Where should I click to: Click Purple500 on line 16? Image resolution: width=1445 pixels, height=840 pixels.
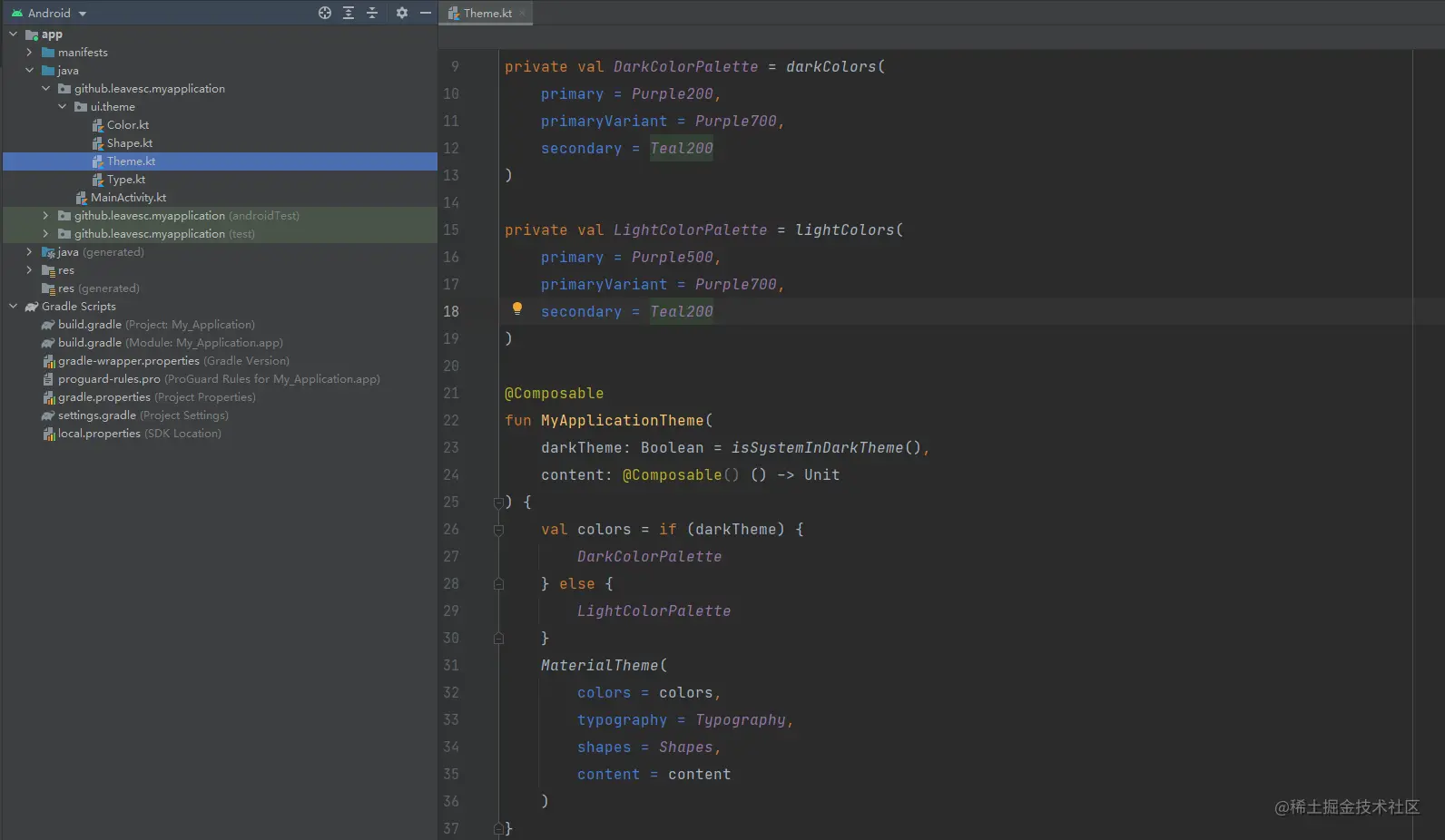point(673,258)
